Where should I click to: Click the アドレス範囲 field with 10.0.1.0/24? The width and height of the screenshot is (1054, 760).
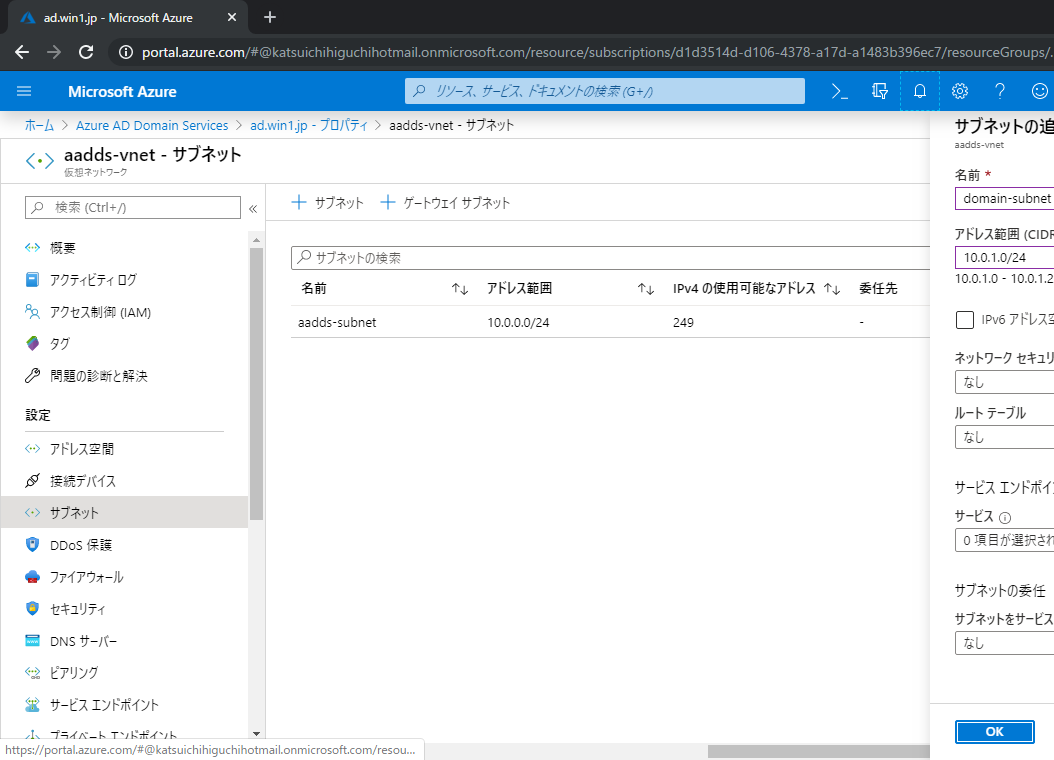click(x=1004, y=257)
